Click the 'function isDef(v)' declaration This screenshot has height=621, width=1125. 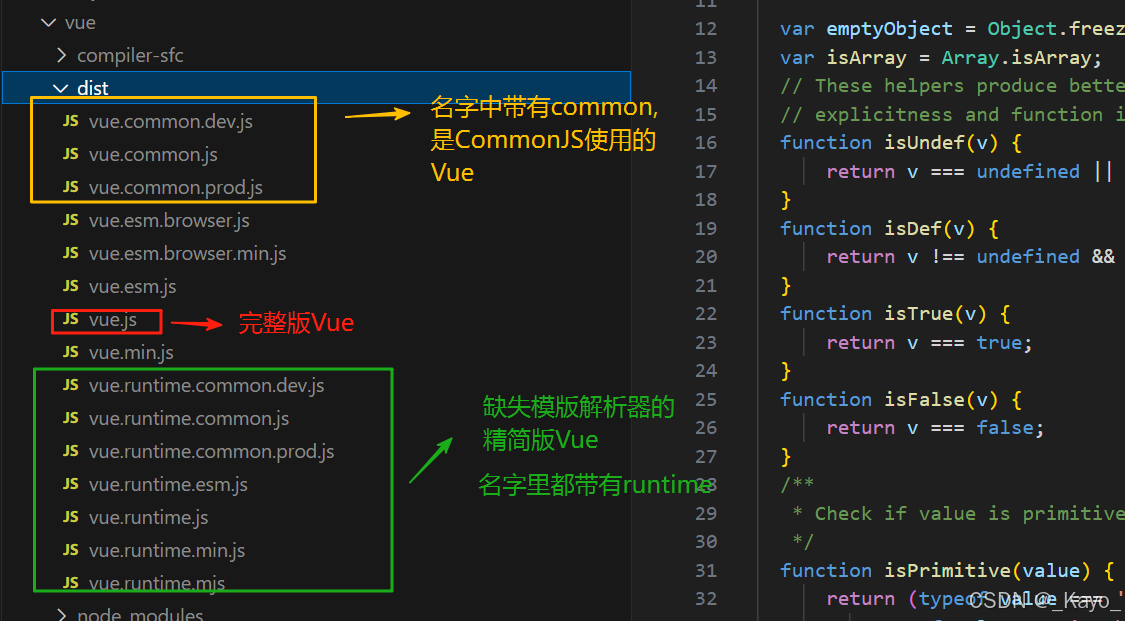pos(889,229)
